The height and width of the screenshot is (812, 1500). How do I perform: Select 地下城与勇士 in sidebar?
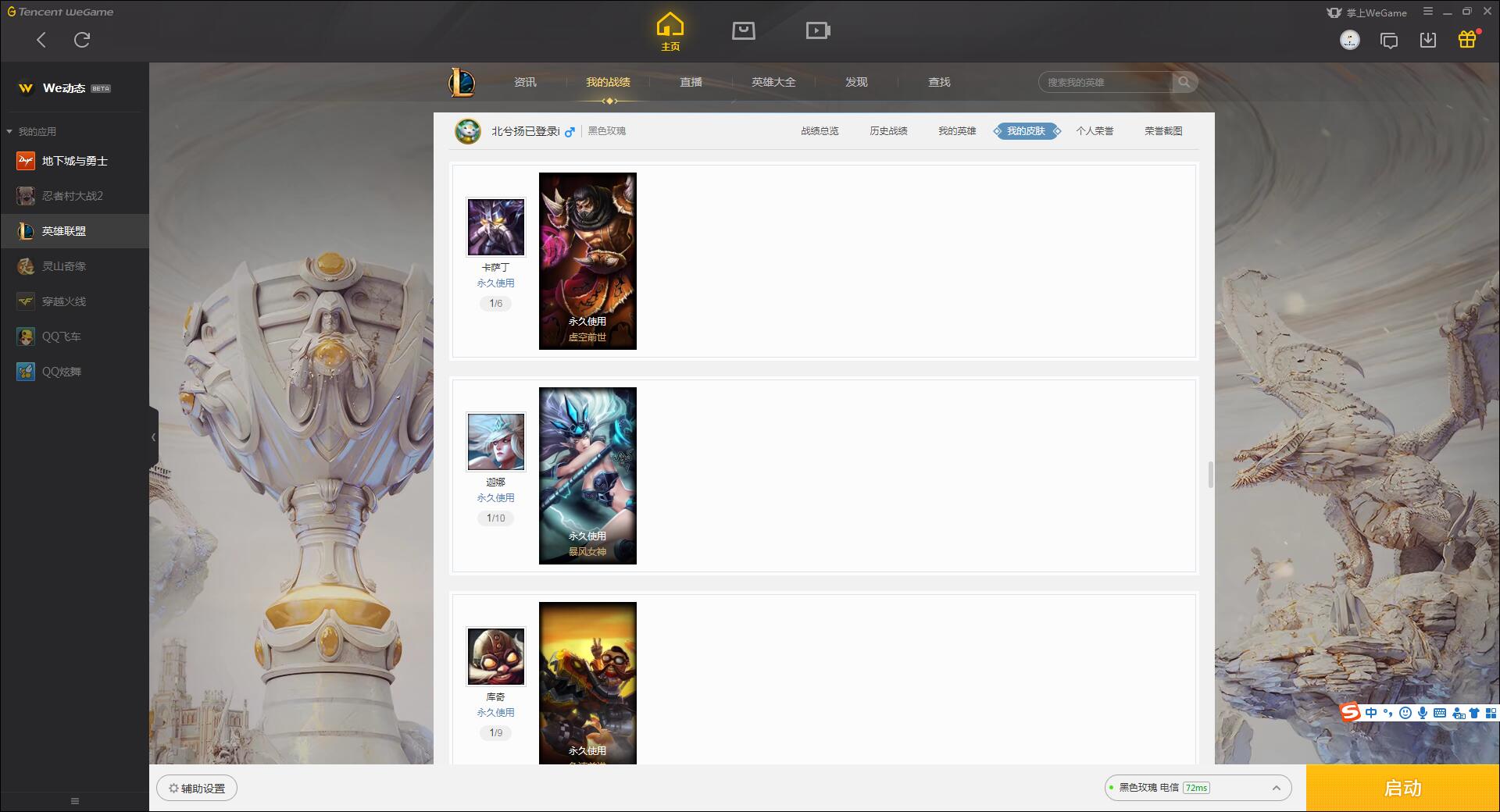[74, 161]
